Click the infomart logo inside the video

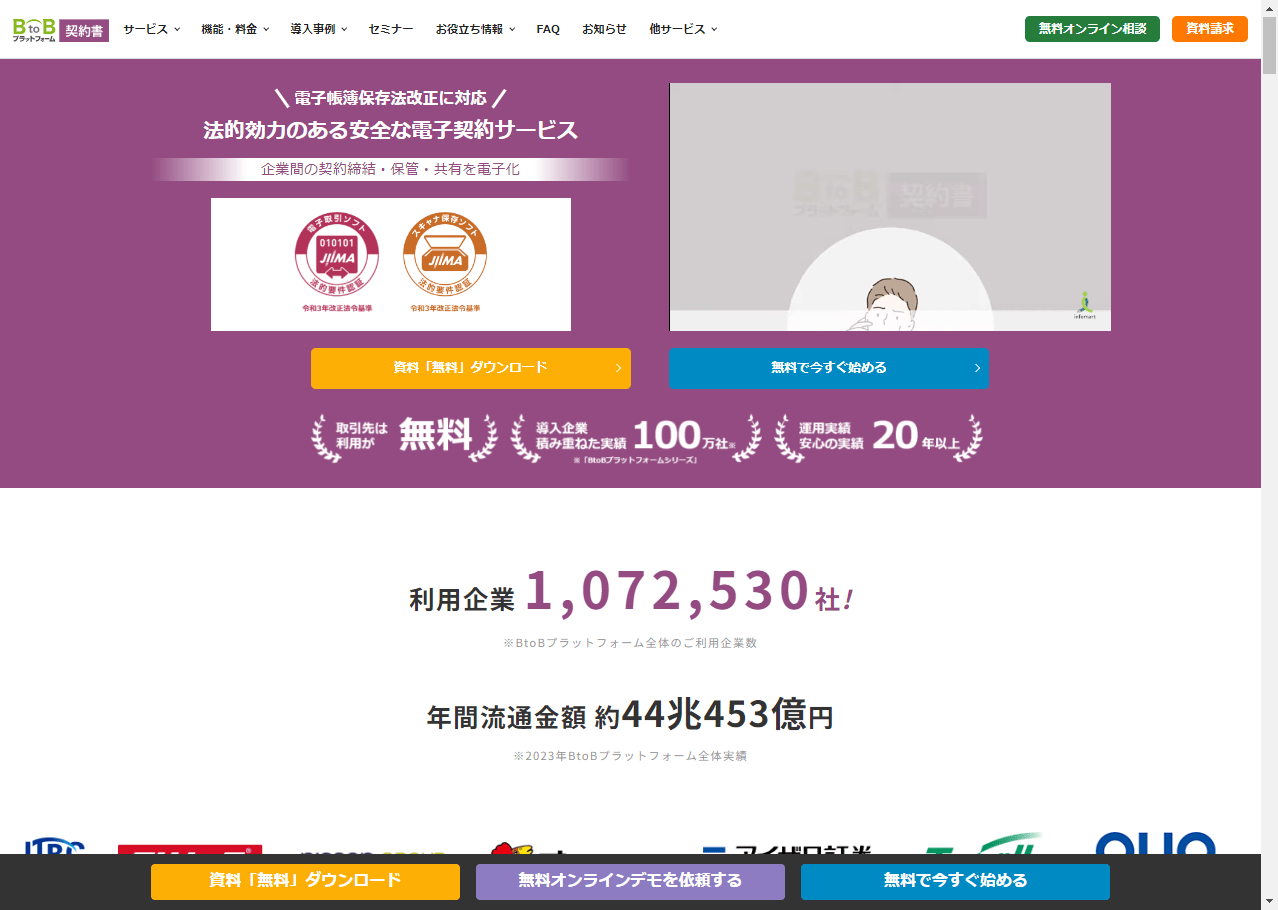1083,305
